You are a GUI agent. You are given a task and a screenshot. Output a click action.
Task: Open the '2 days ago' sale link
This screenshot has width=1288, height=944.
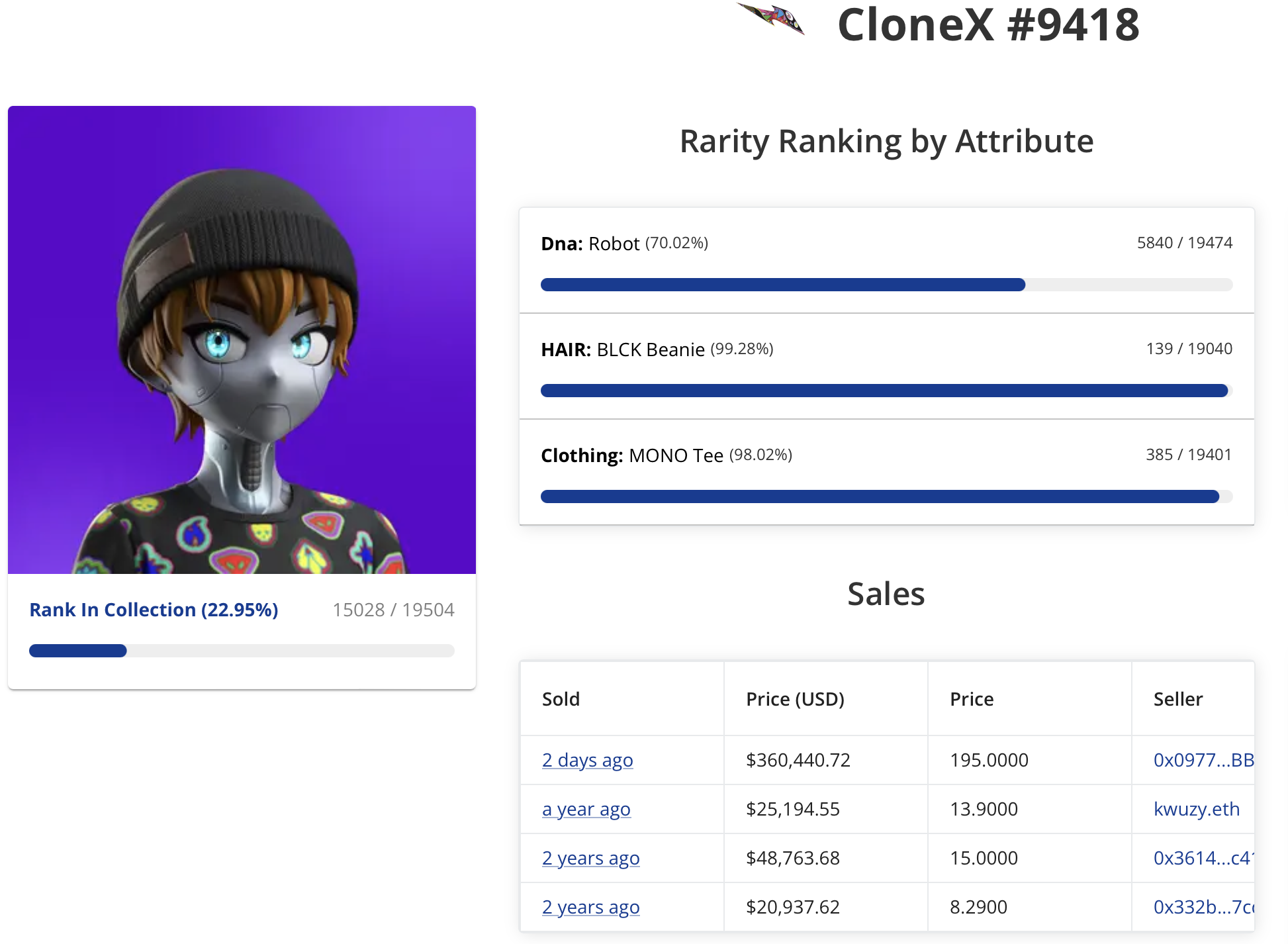point(587,760)
